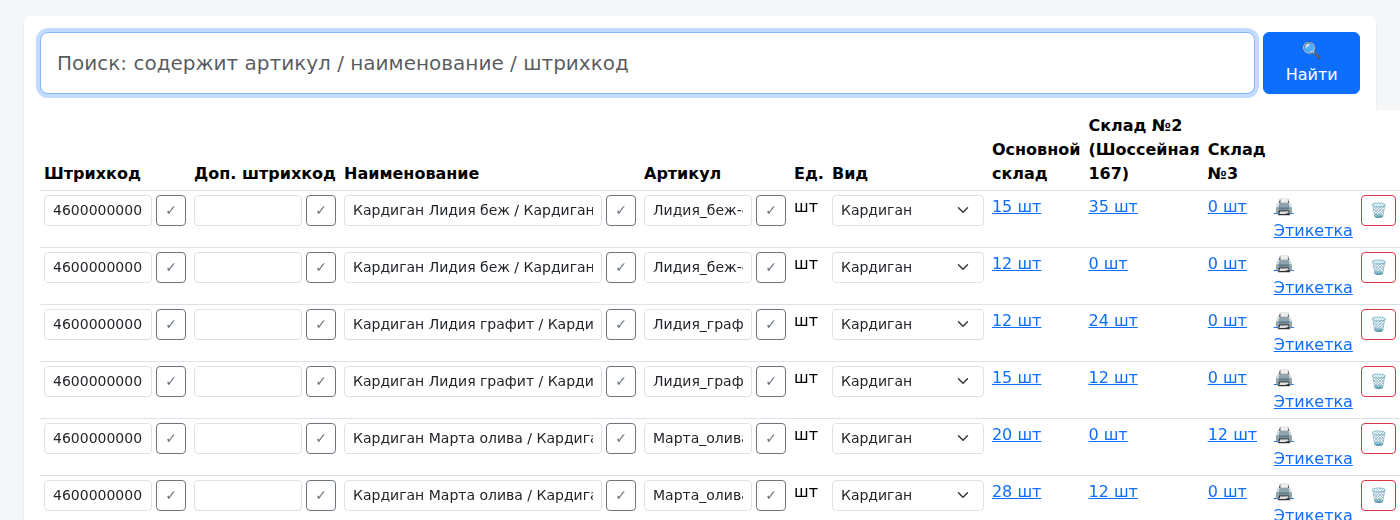Image resolution: width=1400 pixels, height=520 pixels.
Task: Delete the беж row with 35 шт stock
Action: (x=1378, y=210)
